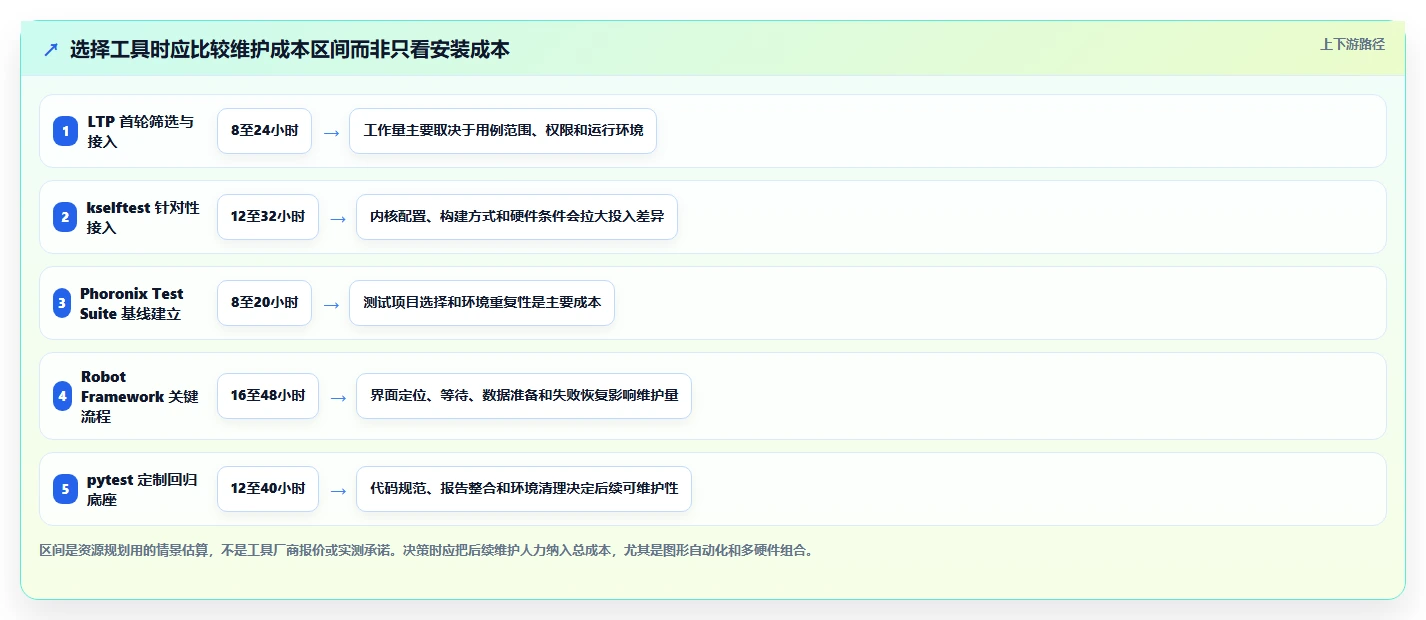Select the Phoronix Test Suite 基线建立 label

click(x=132, y=303)
